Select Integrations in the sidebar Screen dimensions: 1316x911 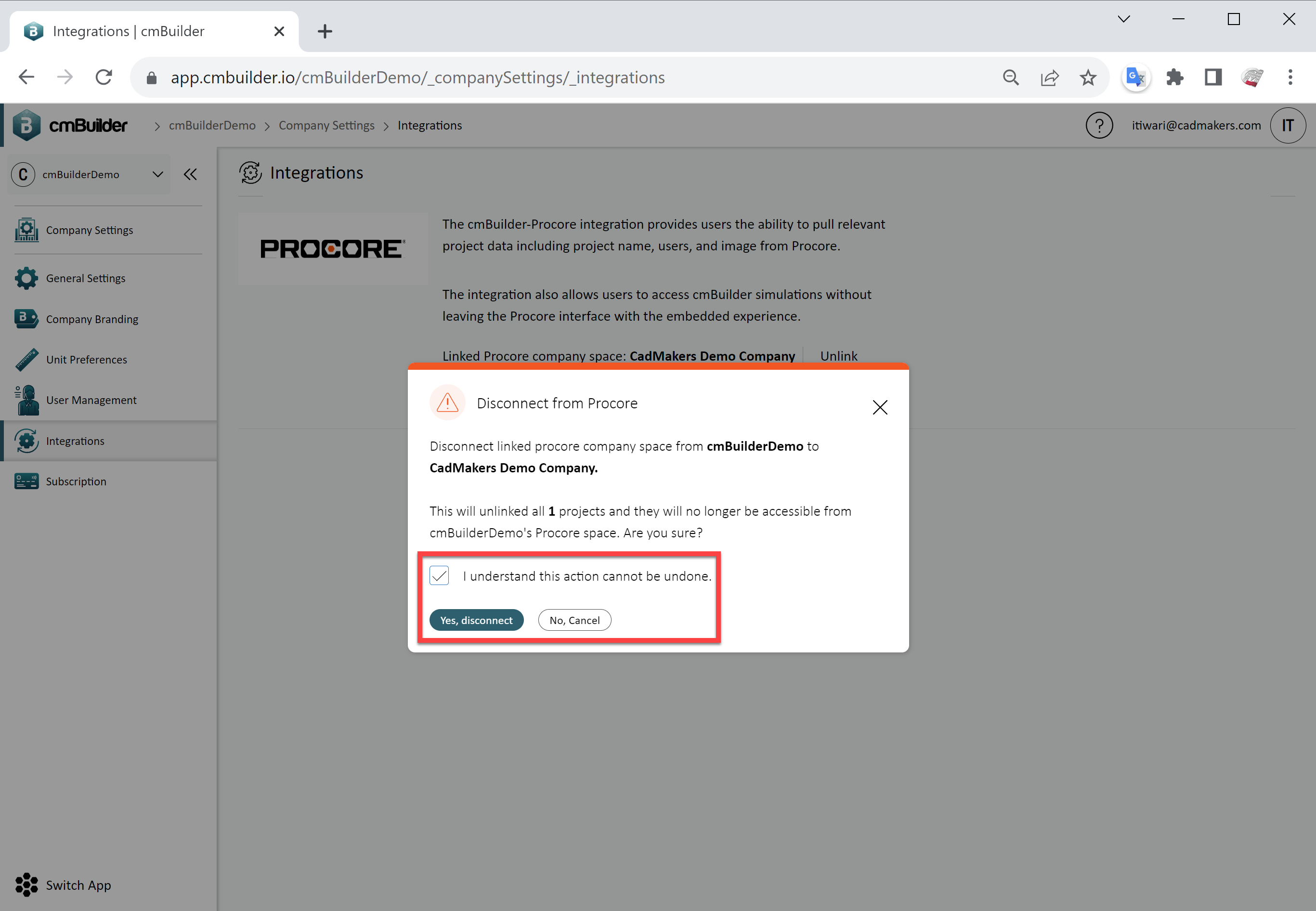(x=108, y=441)
